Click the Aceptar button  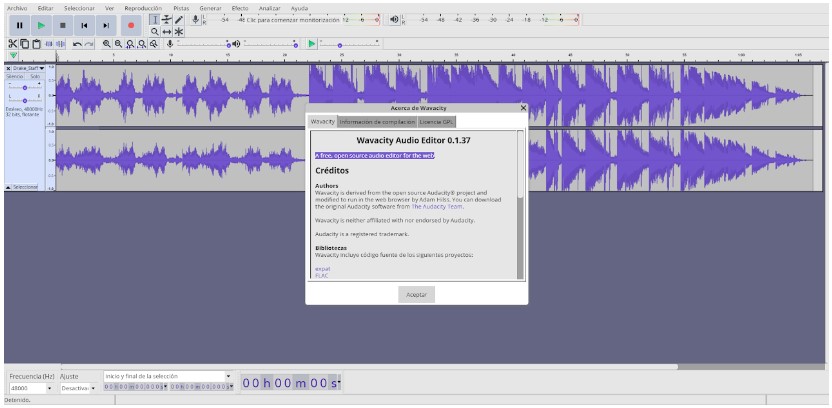(416, 294)
